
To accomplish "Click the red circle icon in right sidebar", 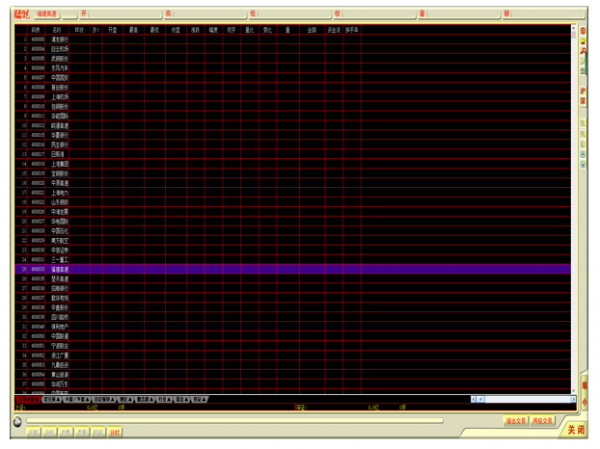I will [x=583, y=31].
